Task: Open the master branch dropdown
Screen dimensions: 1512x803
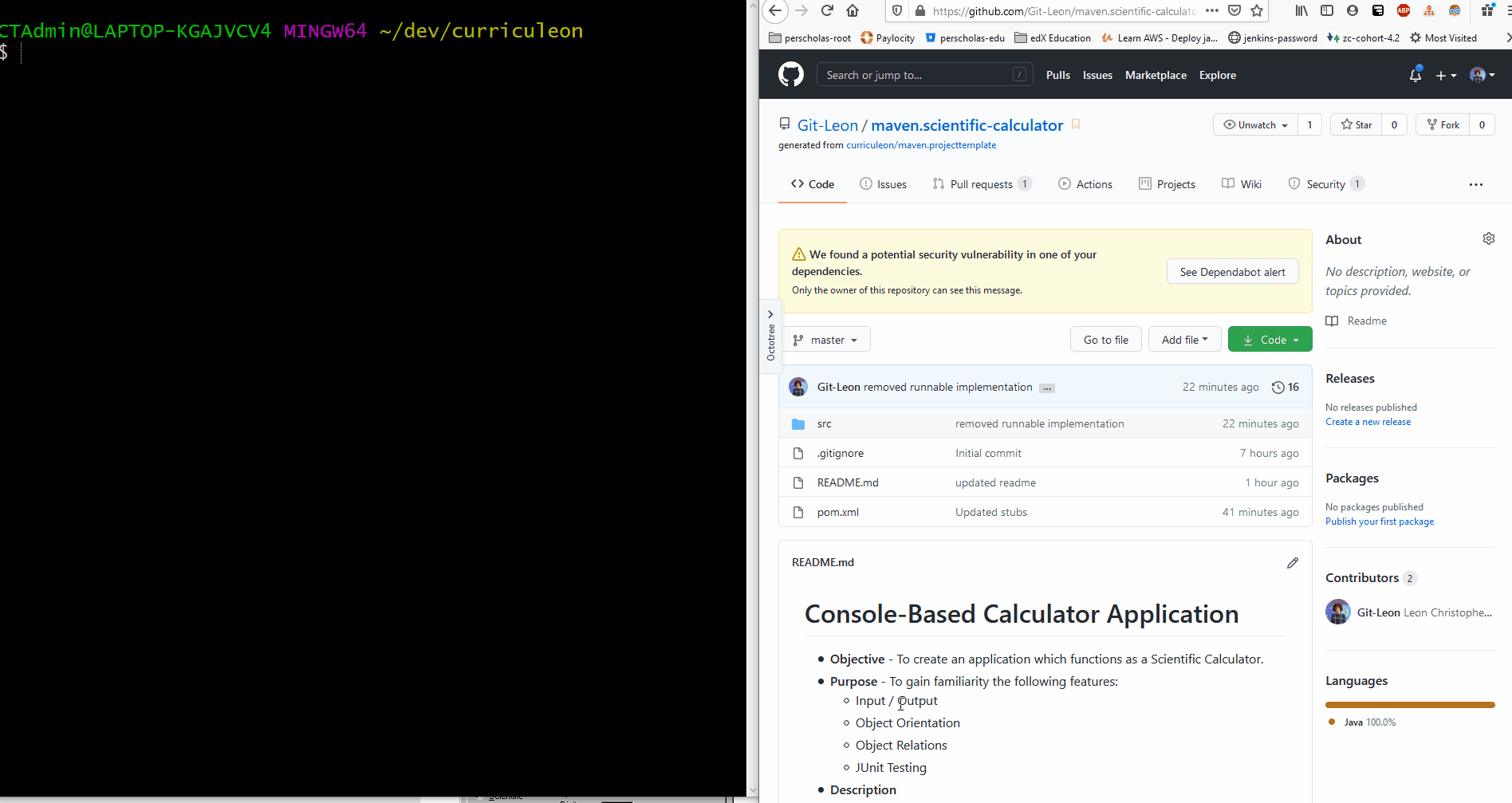Action: coord(826,339)
